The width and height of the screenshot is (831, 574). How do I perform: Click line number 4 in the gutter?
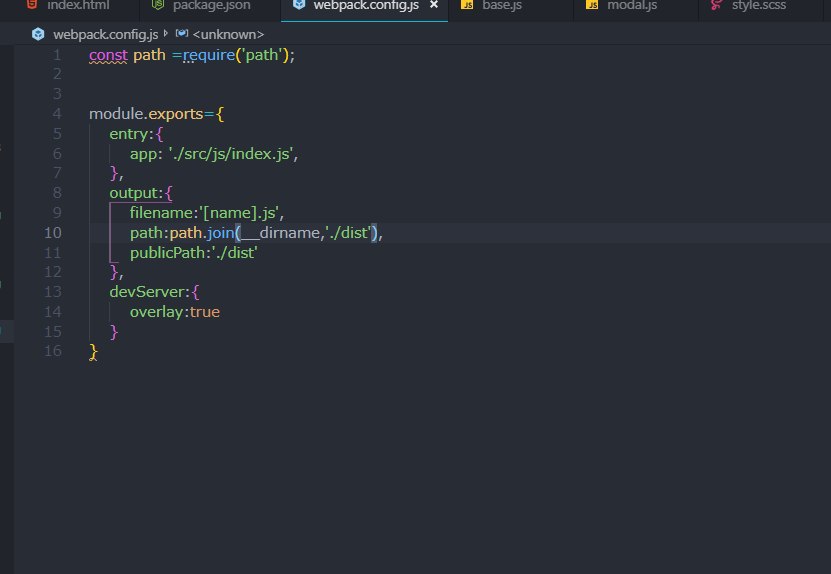click(57, 114)
